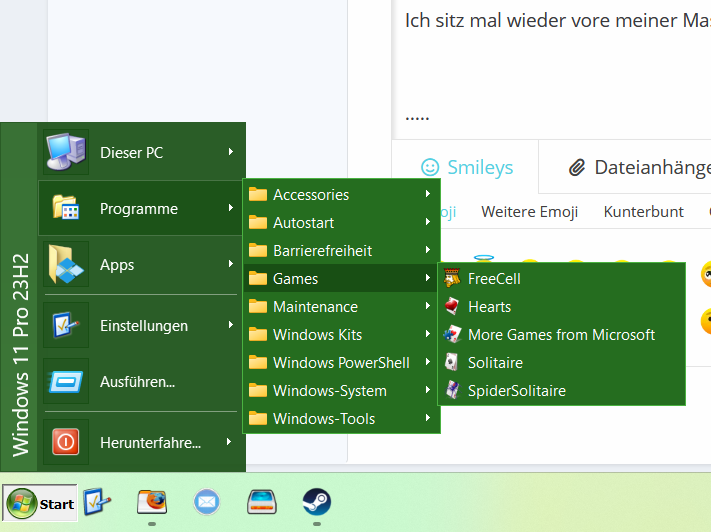Click the Barrierefreiheit folder icon
711x532 pixels.
pyautogui.click(x=258, y=250)
